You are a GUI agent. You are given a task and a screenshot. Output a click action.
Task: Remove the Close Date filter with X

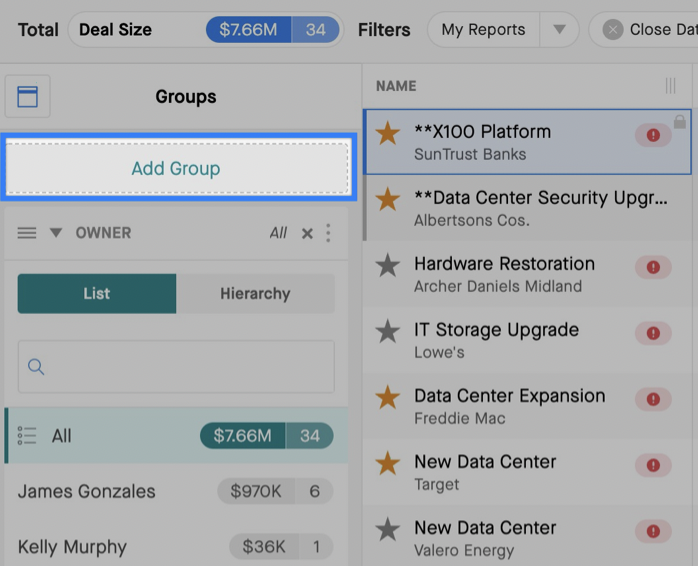pos(613,30)
